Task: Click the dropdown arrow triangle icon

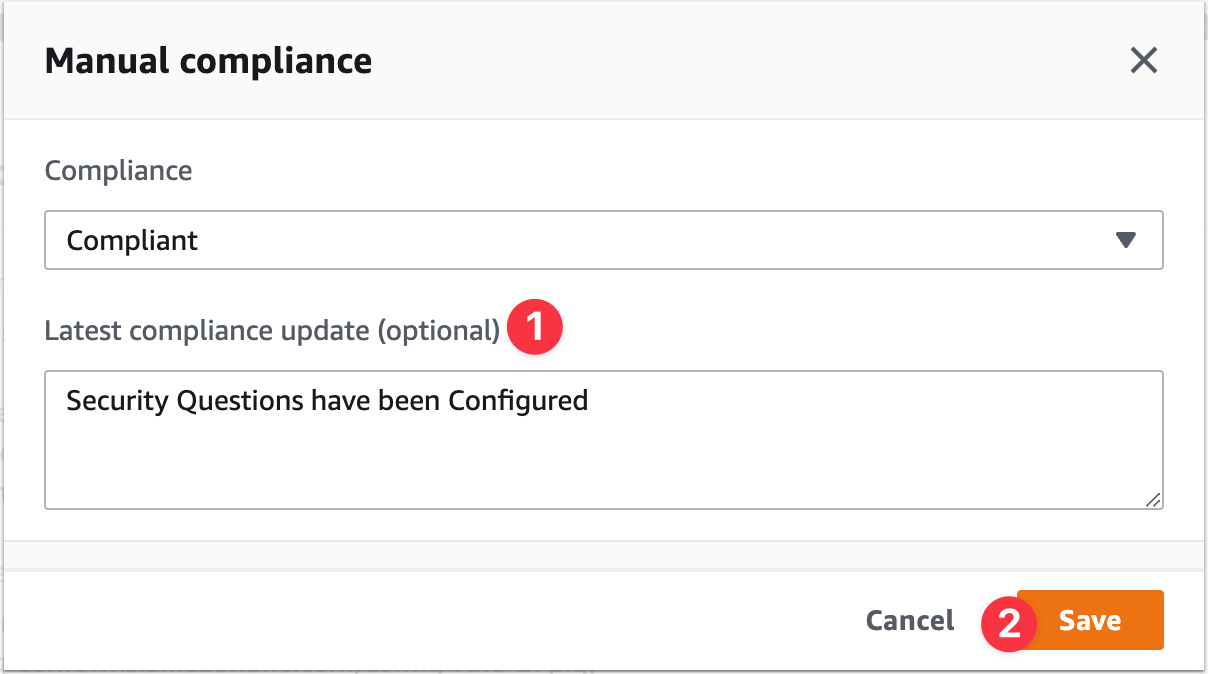Action: (1126, 240)
